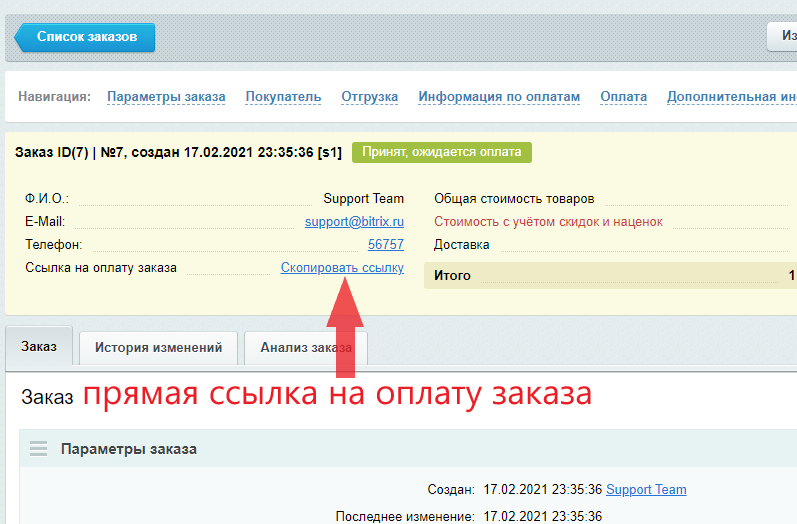Go back via Список заказов button
The height and width of the screenshot is (524, 797).
click(85, 37)
